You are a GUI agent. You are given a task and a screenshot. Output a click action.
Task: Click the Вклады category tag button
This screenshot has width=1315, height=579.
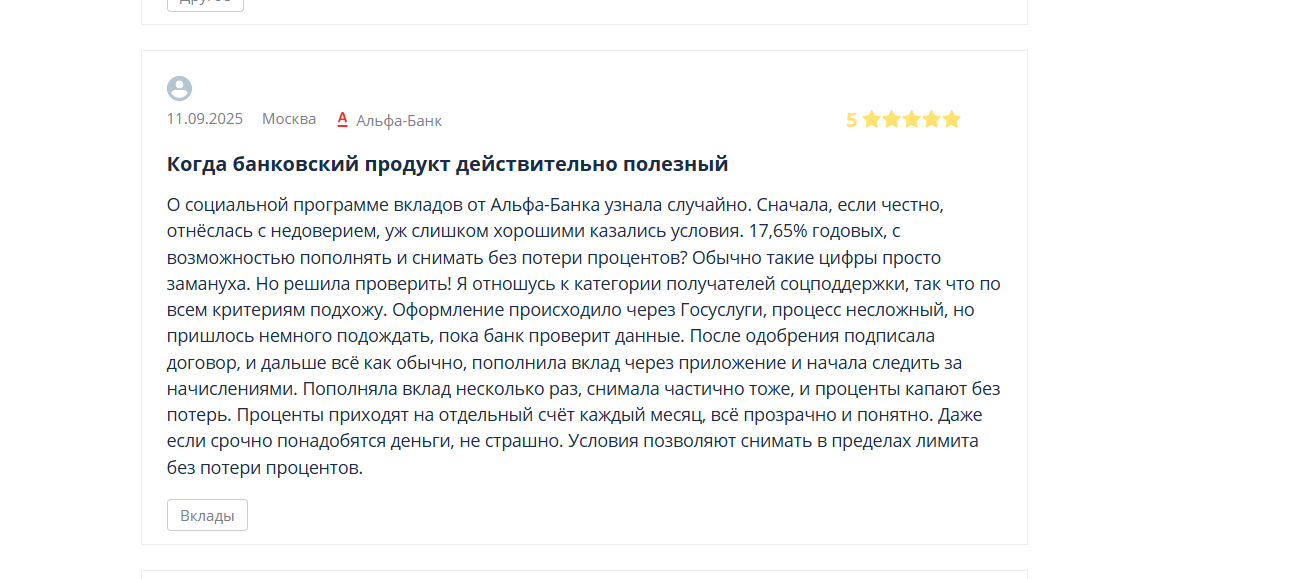point(207,515)
